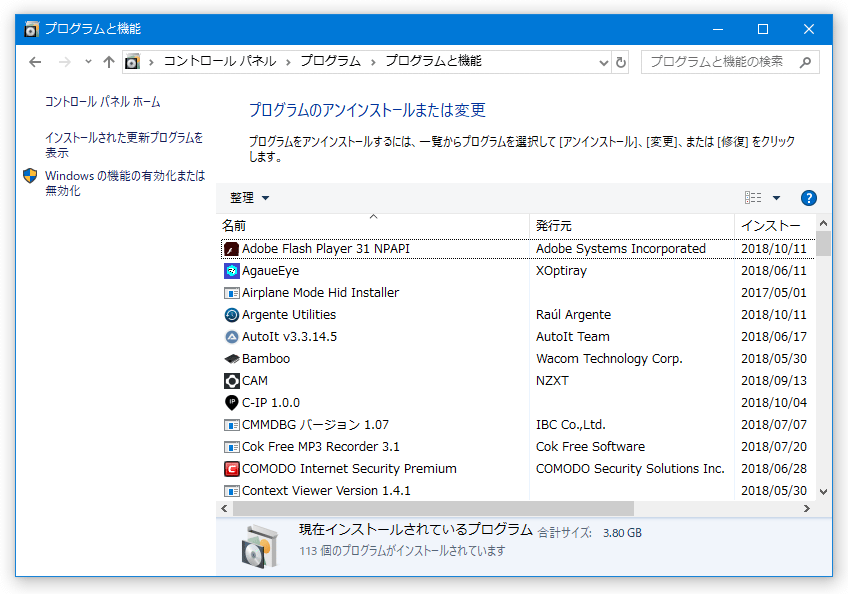
Task: Click the AgaueEye program icon
Action: coord(231,271)
